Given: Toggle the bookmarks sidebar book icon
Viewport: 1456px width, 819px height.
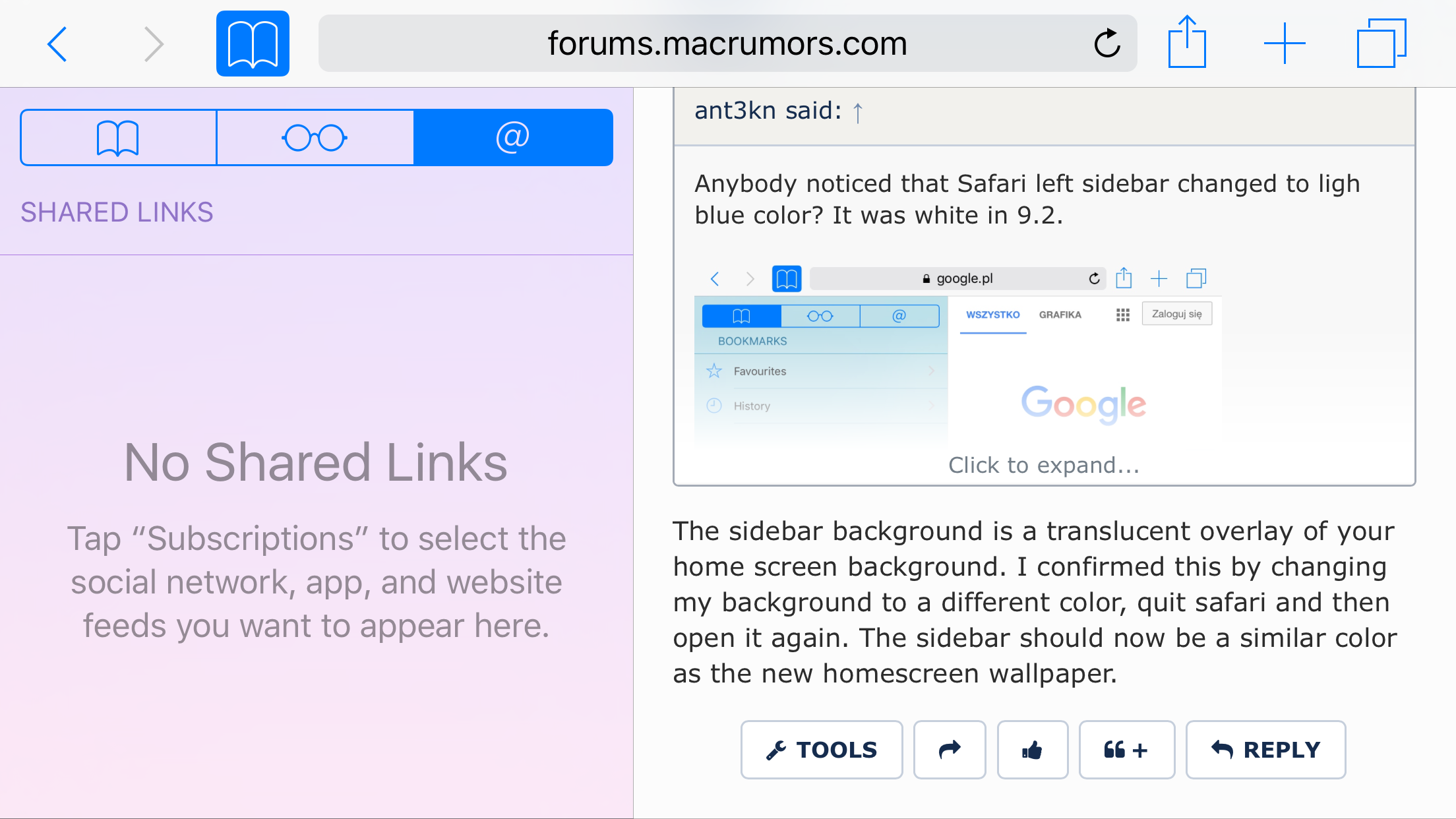Looking at the screenshot, I should [253, 44].
